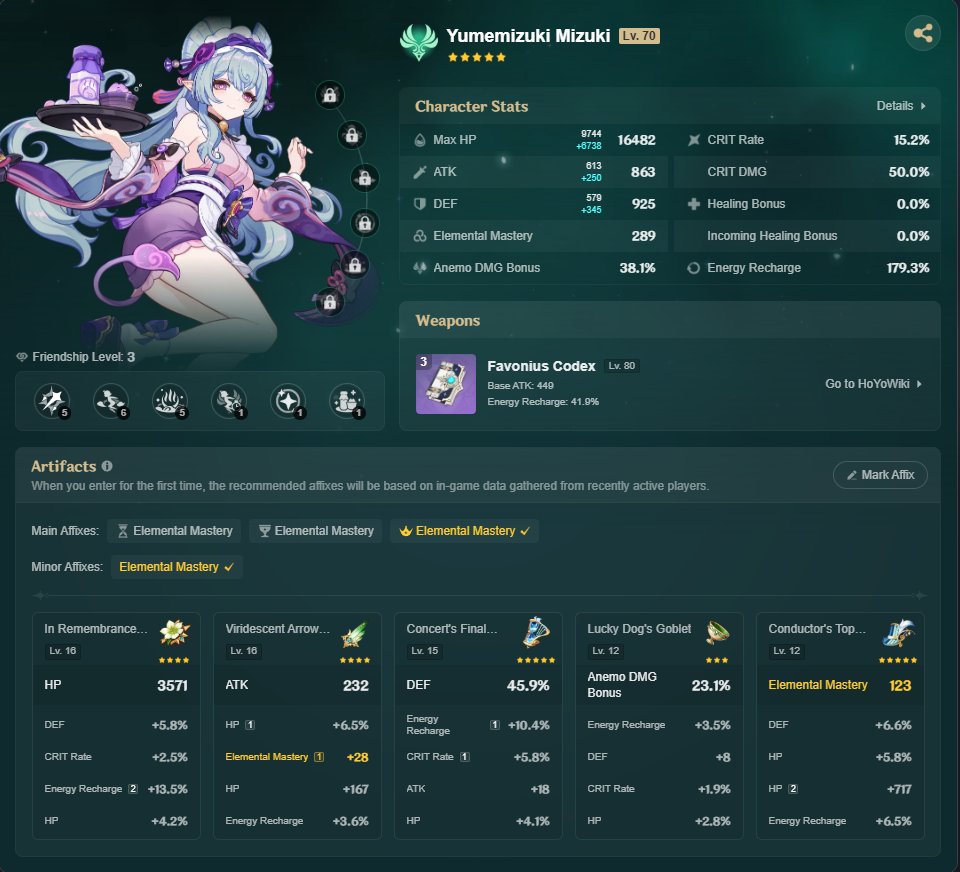Click the CRIT Rate 15.2% value
960x872 pixels.
point(911,140)
